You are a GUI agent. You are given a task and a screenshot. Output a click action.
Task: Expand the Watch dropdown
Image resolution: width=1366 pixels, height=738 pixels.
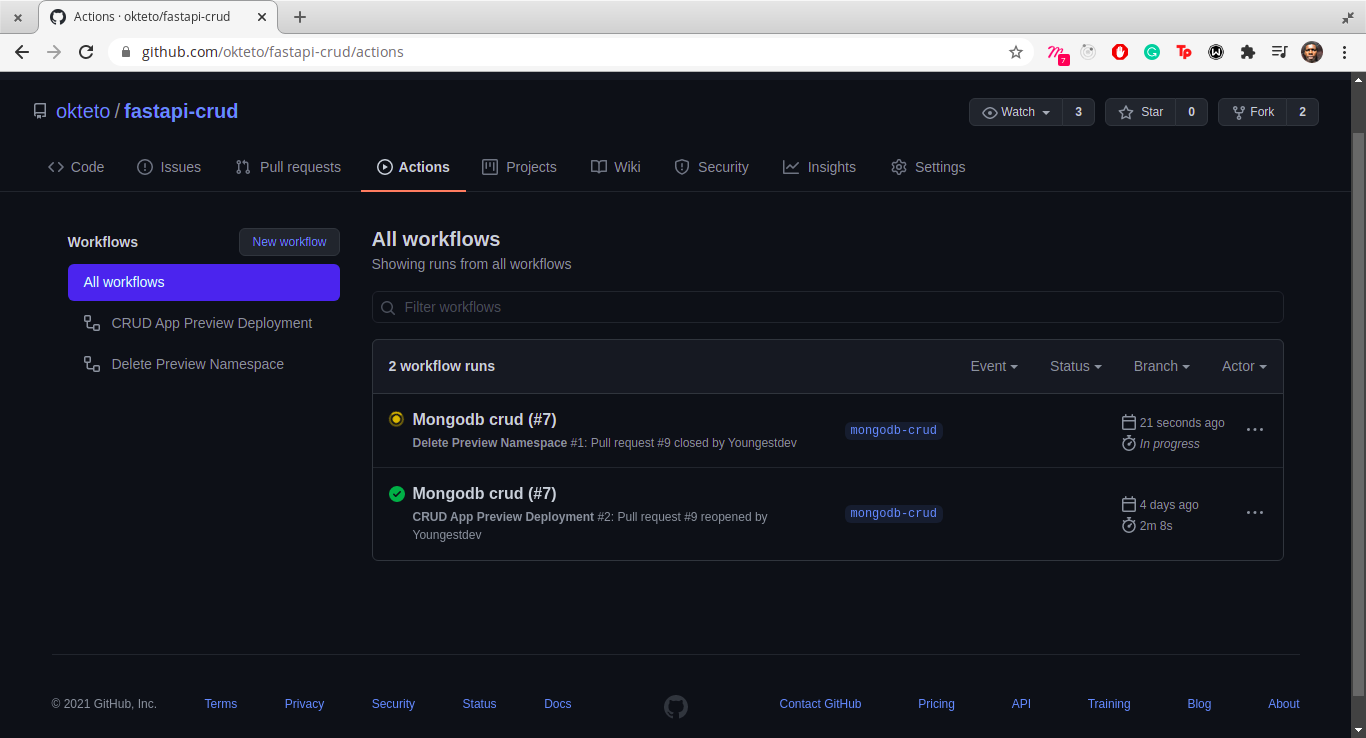[1016, 112]
